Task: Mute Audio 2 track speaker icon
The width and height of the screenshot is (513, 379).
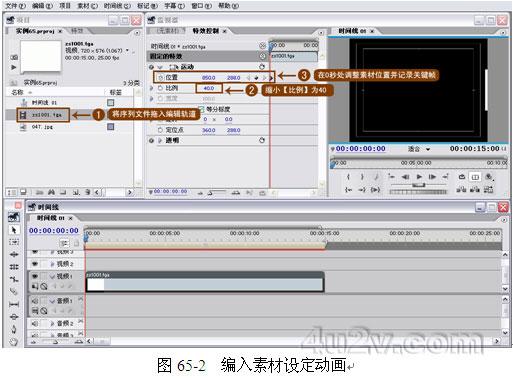Action: point(35,323)
